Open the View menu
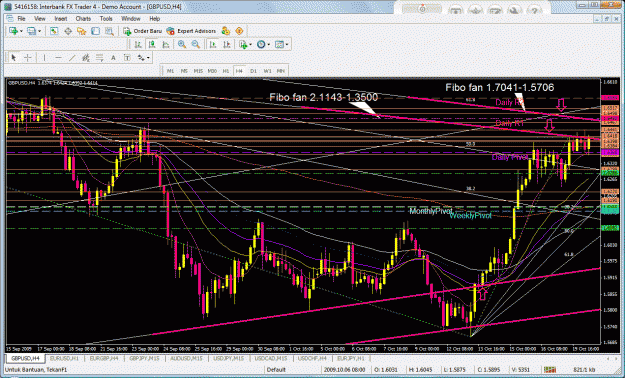Image resolution: width=625 pixels, height=378 pixels. 40,19
